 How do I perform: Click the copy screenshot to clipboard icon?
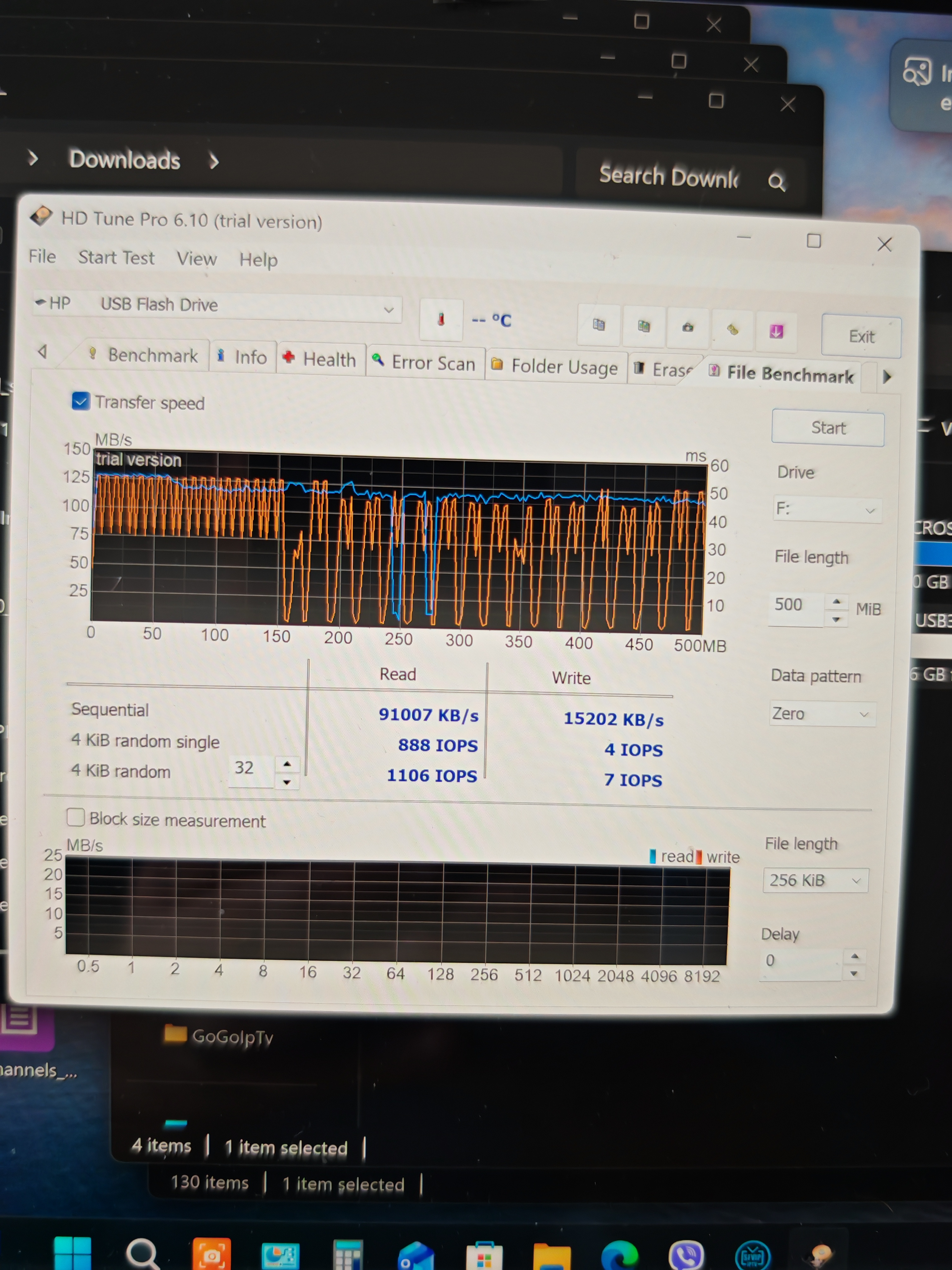pyautogui.click(x=643, y=327)
